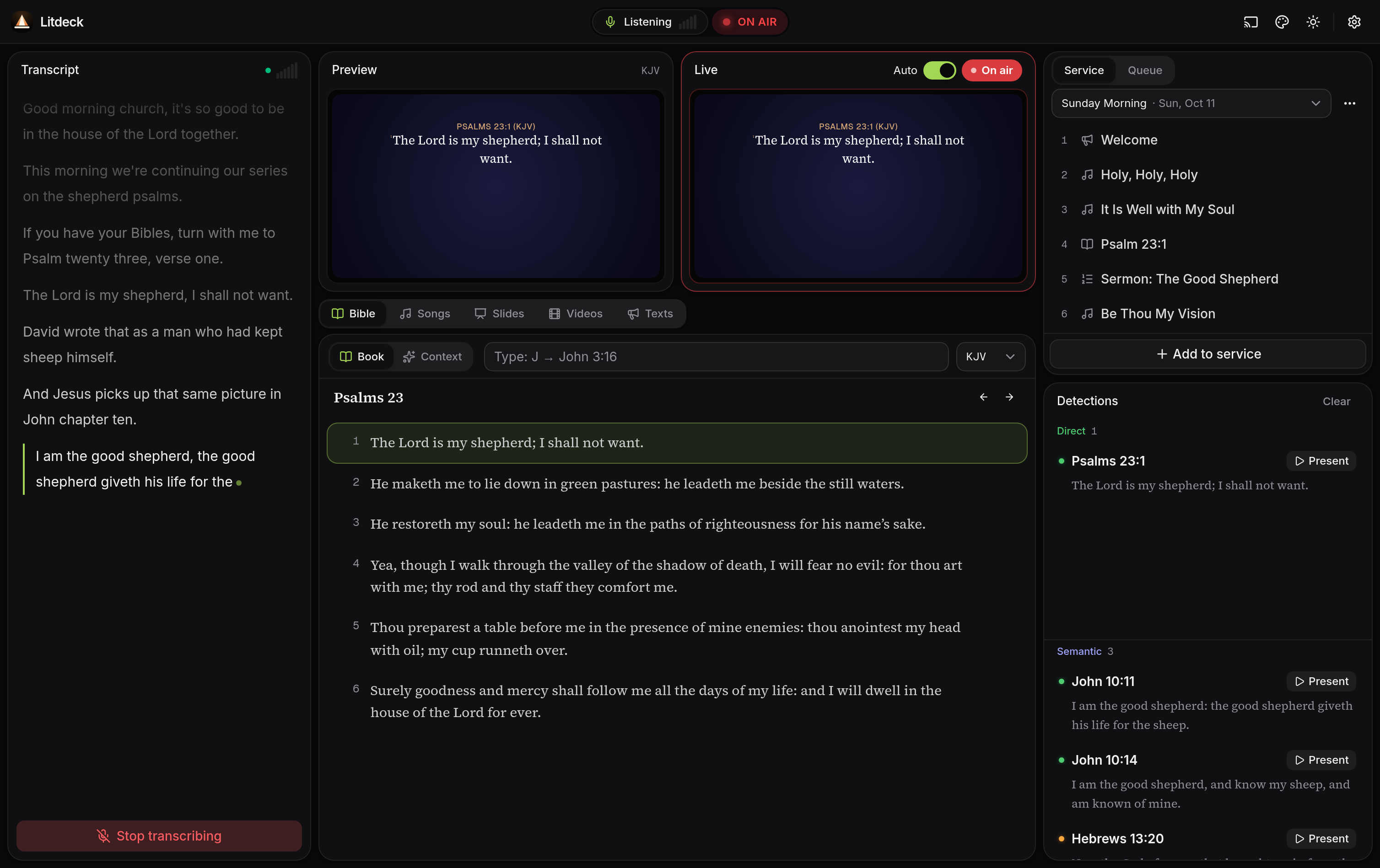Click the Preview slide thumbnail
Image resolution: width=1380 pixels, height=868 pixels.
click(x=496, y=186)
